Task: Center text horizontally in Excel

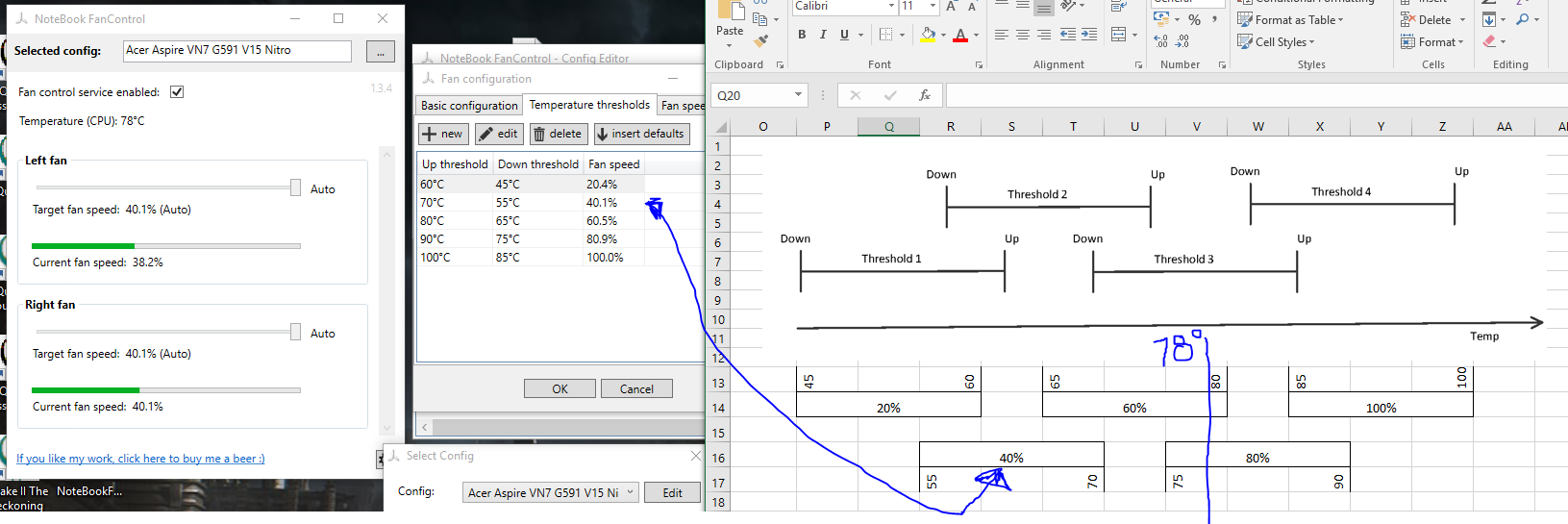Action: click(1022, 35)
